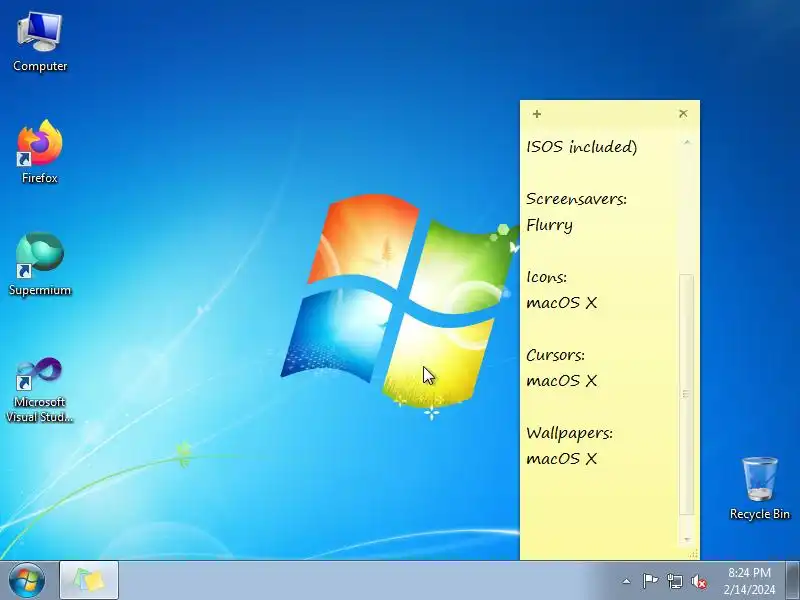
Task: Select the Microsoft Visual Studio shortcut
Action: point(40,390)
